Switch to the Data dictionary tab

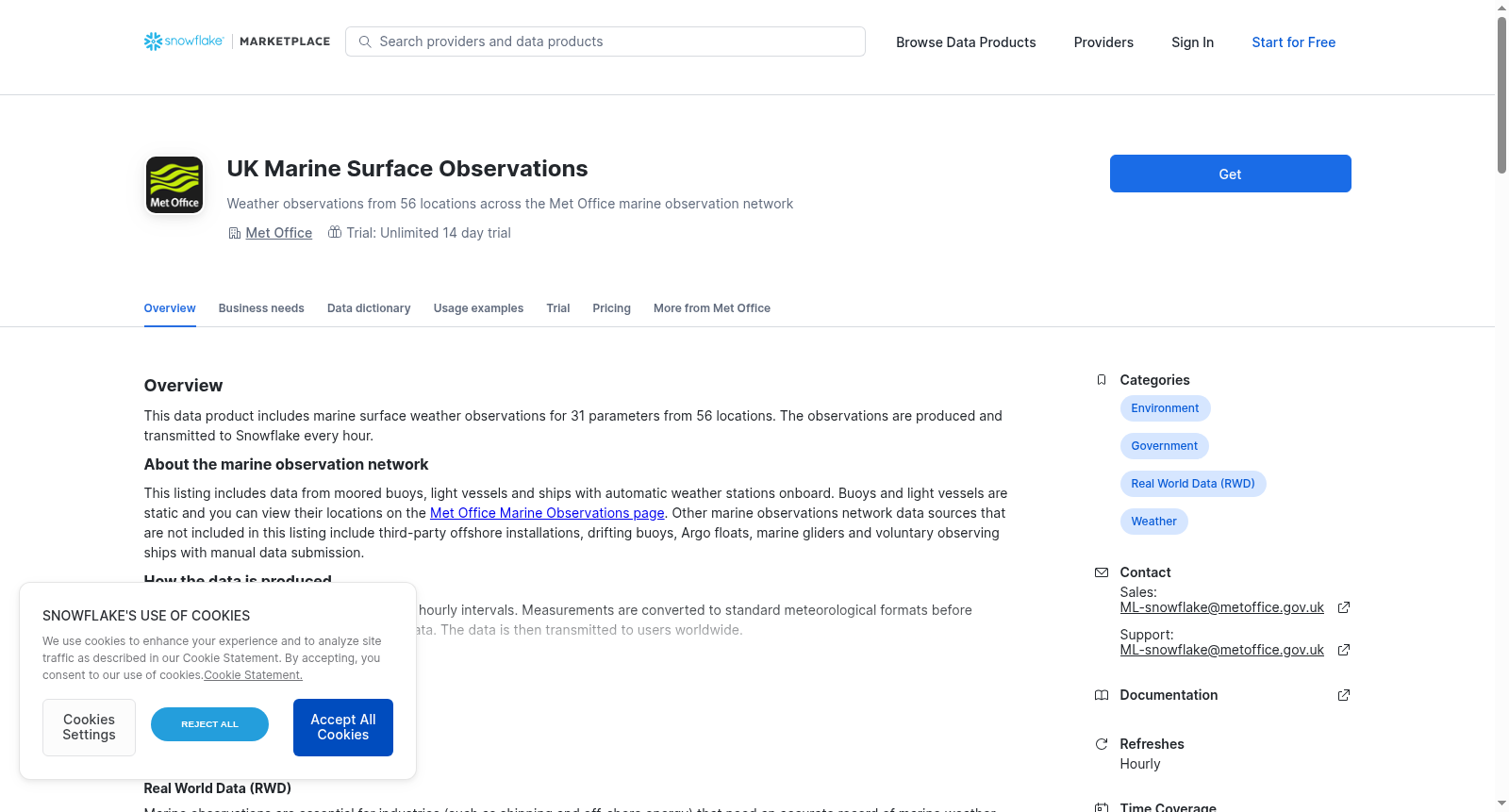click(369, 308)
